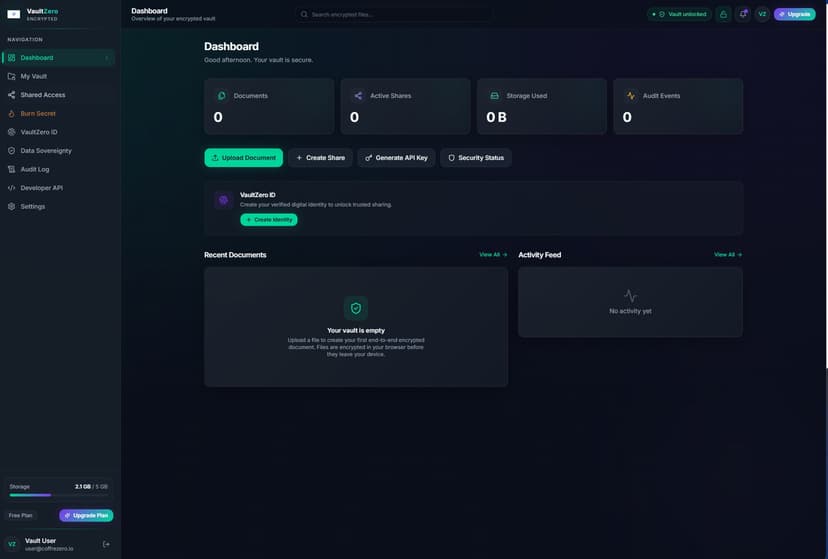Click the lock vault icon in header
Image resolution: width=828 pixels, height=559 pixels.
723,14
